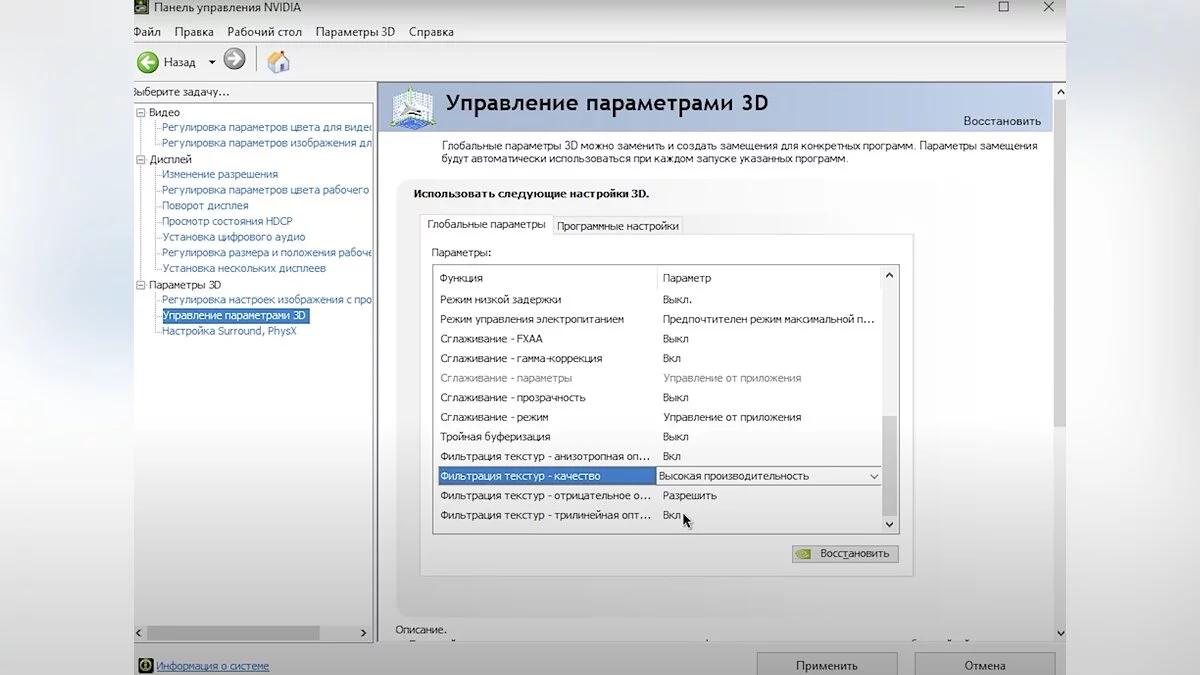Click the Отмена button
This screenshot has height=675, width=1200.
click(985, 665)
